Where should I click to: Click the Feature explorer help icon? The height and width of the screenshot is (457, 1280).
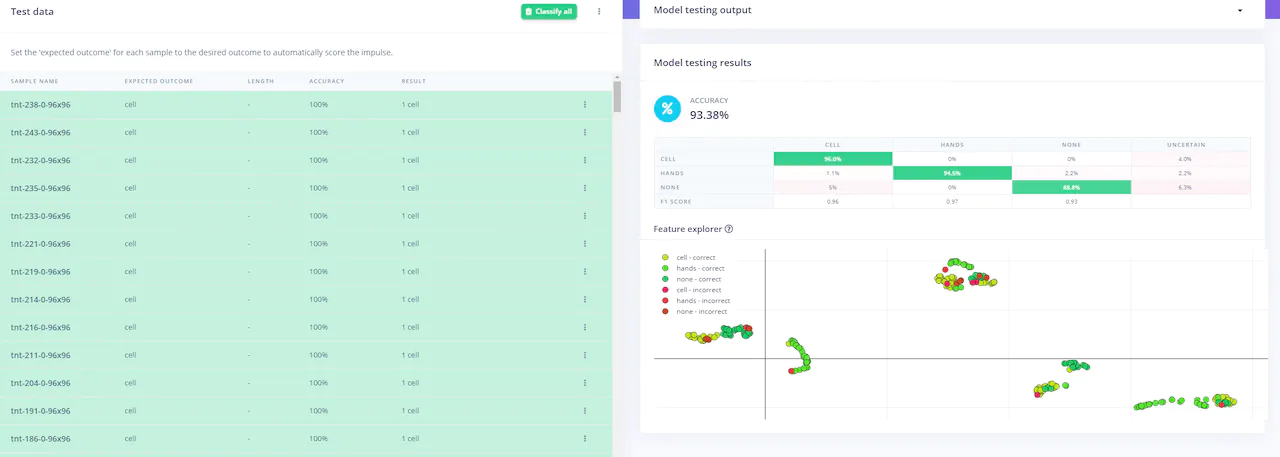point(729,229)
